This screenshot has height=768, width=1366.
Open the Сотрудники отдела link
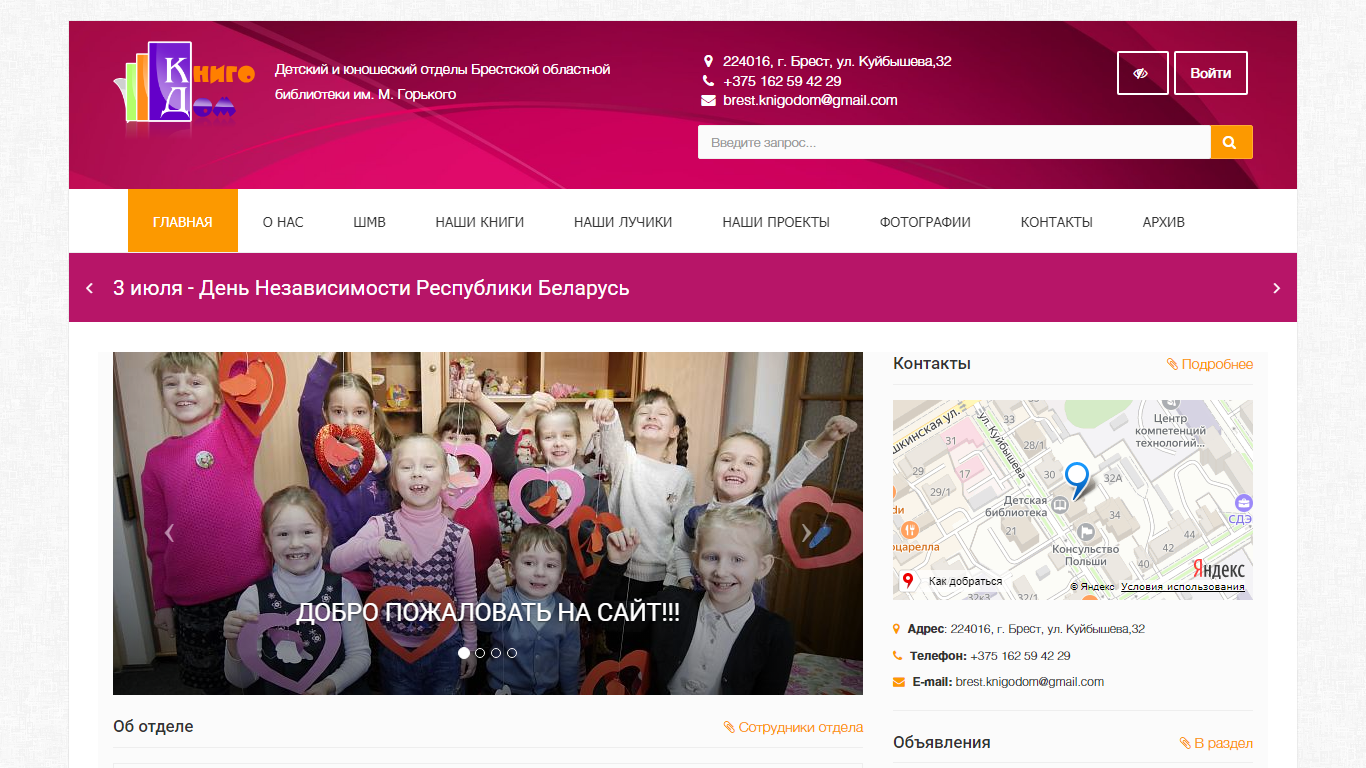pyautogui.click(x=793, y=727)
